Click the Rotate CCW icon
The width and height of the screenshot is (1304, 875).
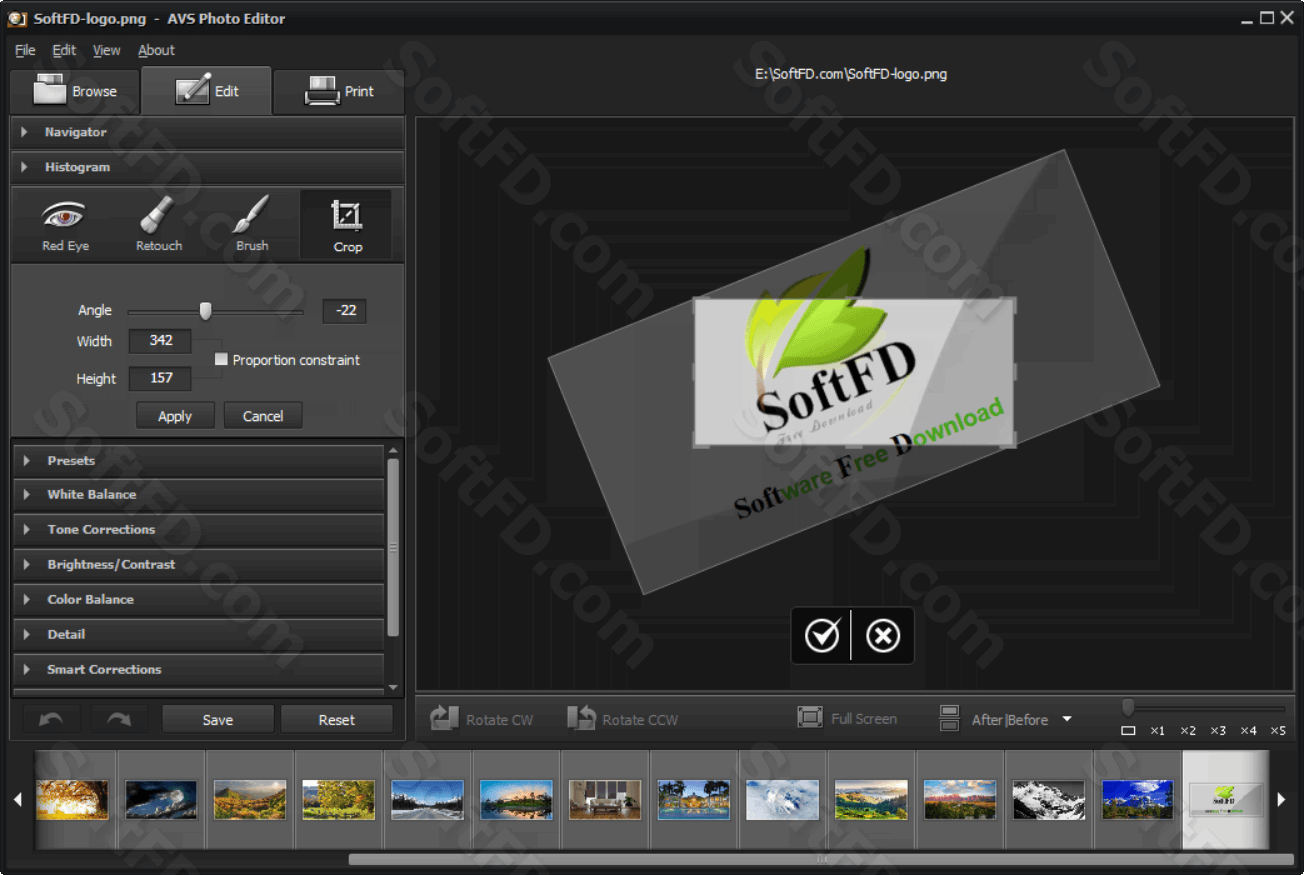point(581,718)
